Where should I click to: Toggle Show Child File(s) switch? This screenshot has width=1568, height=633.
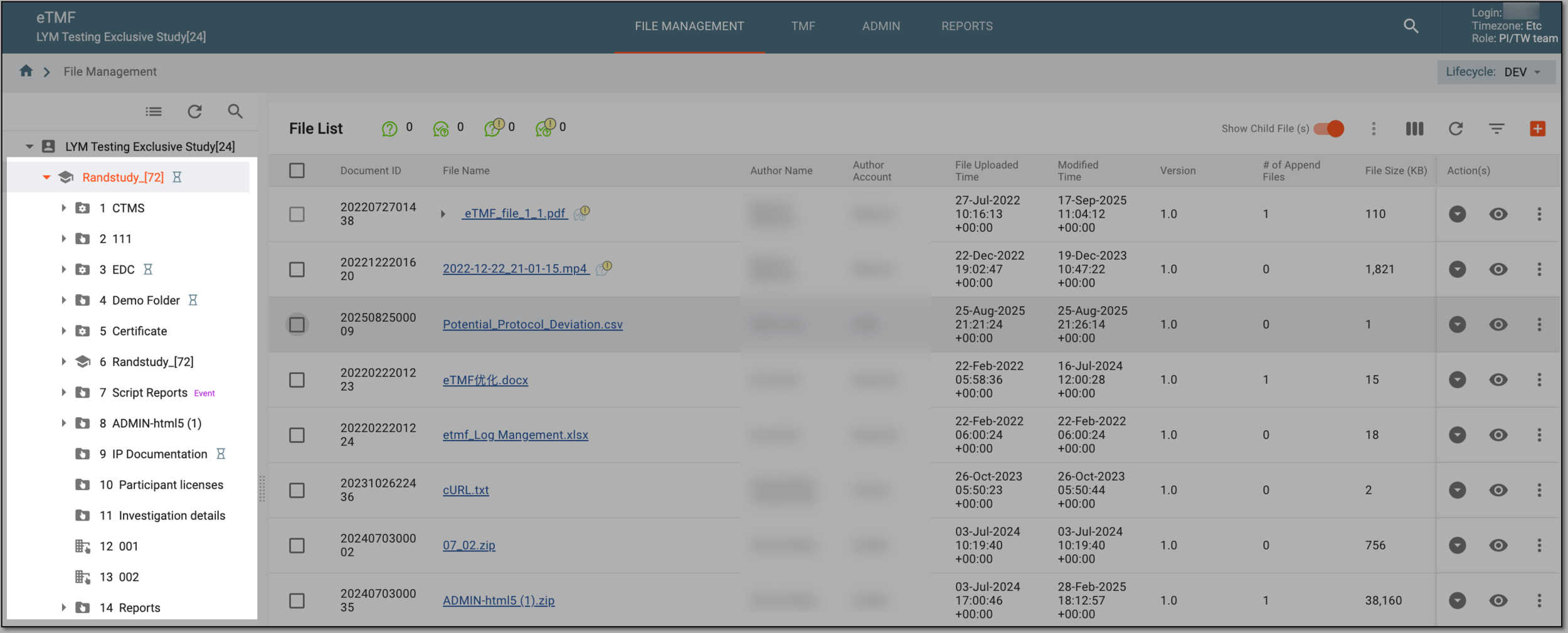[1329, 129]
